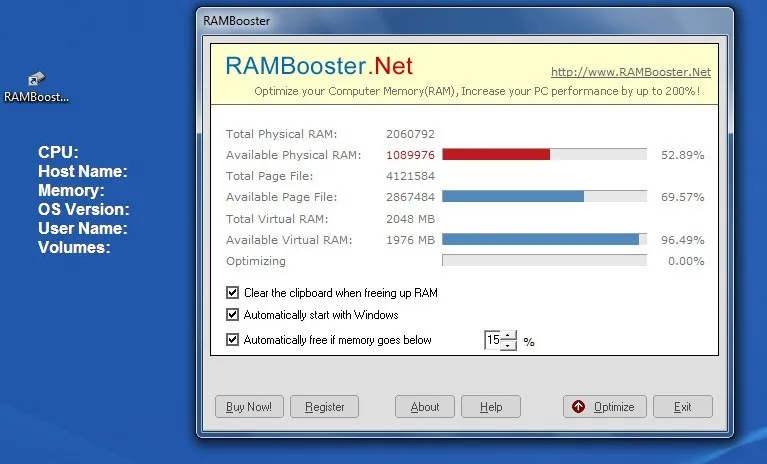Image resolution: width=767 pixels, height=464 pixels.
Task: Click the 1976 MB available virtual value
Action: pos(410,240)
